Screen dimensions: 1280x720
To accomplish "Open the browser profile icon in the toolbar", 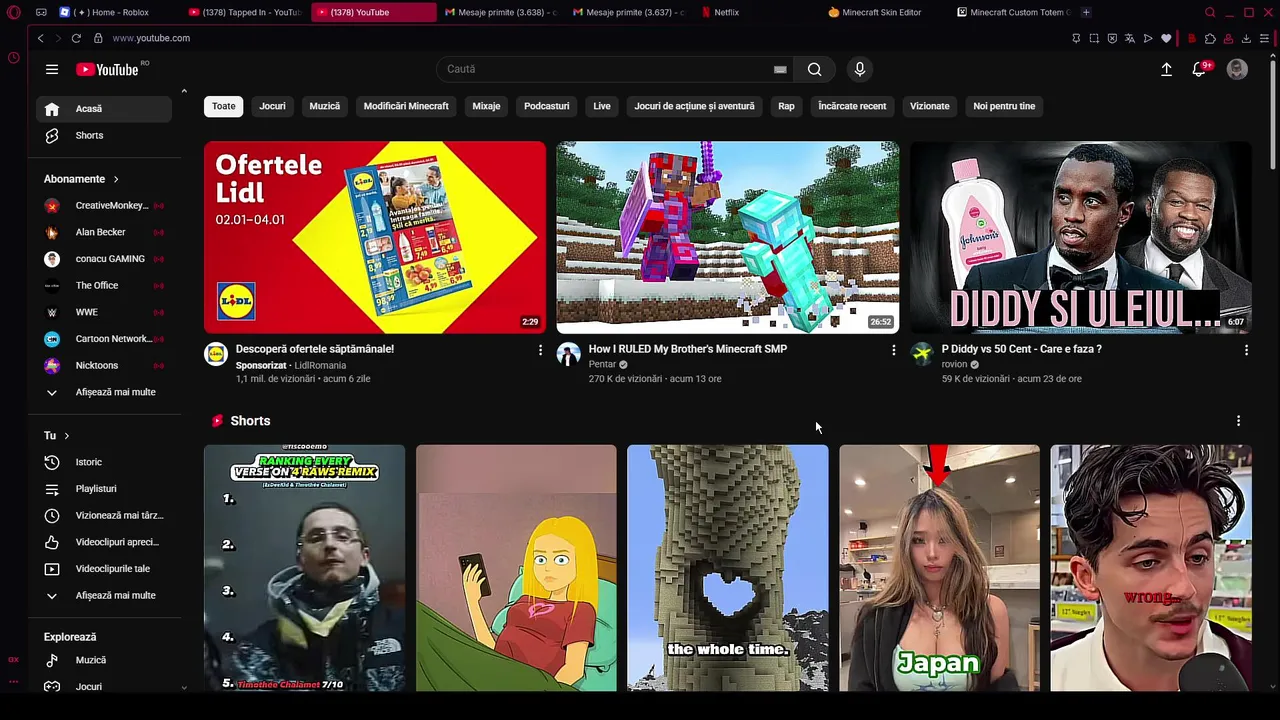I will coord(1228,38).
